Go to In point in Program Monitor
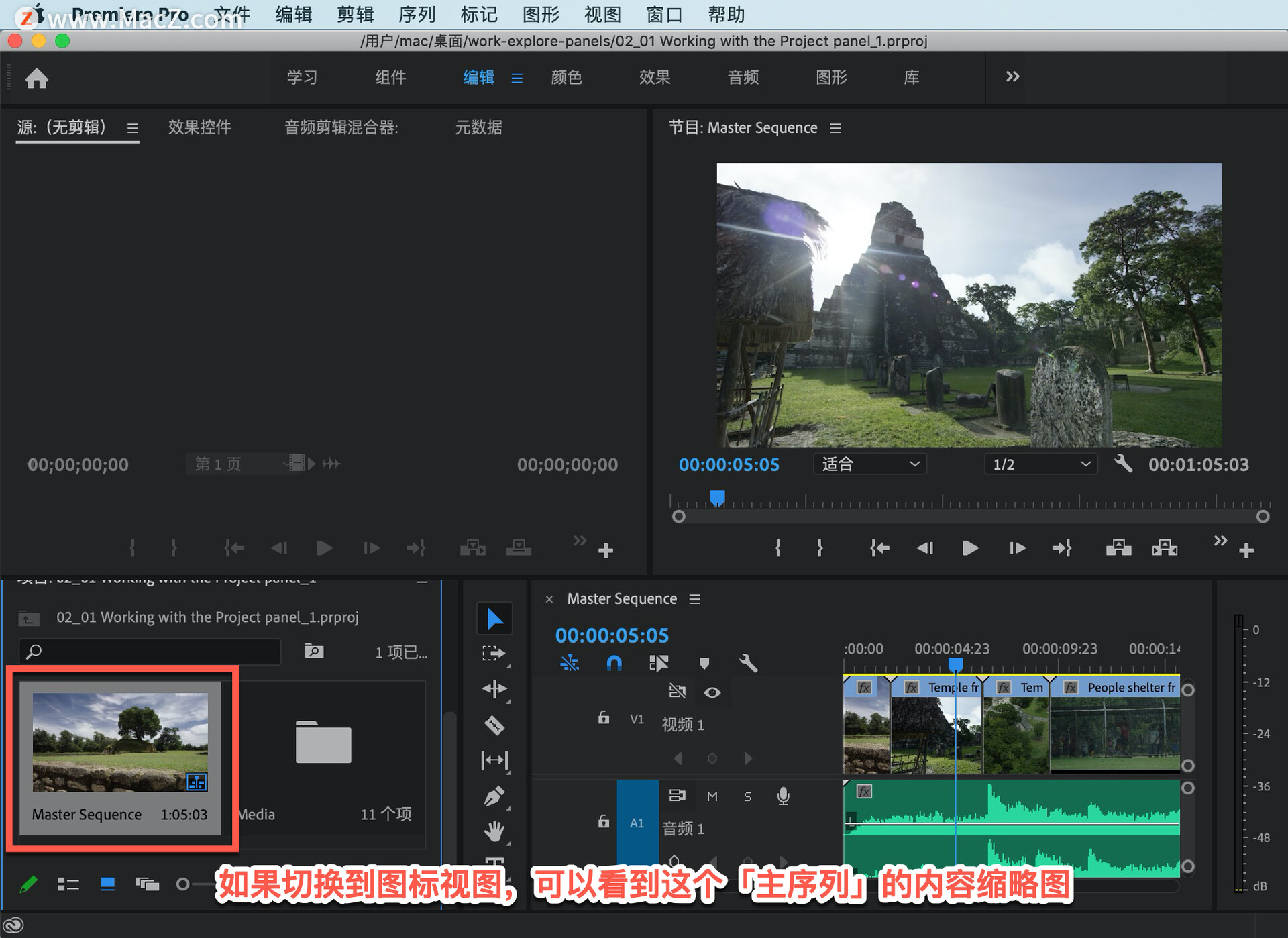Image resolution: width=1288 pixels, height=938 pixels. [x=879, y=548]
